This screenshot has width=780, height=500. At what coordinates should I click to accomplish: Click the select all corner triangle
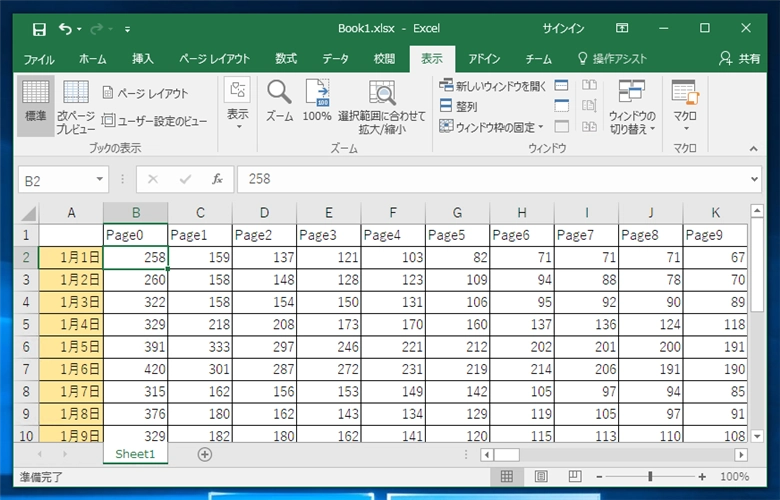[x=28, y=213]
